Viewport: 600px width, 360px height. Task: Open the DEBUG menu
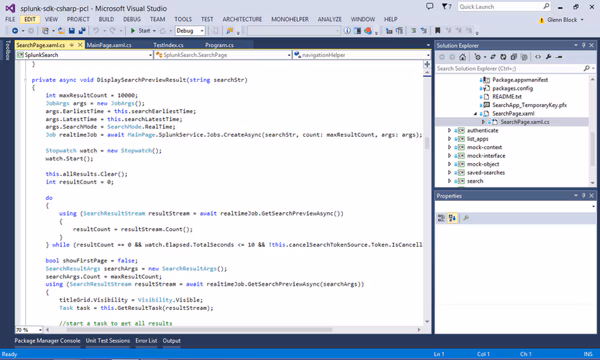[132, 19]
